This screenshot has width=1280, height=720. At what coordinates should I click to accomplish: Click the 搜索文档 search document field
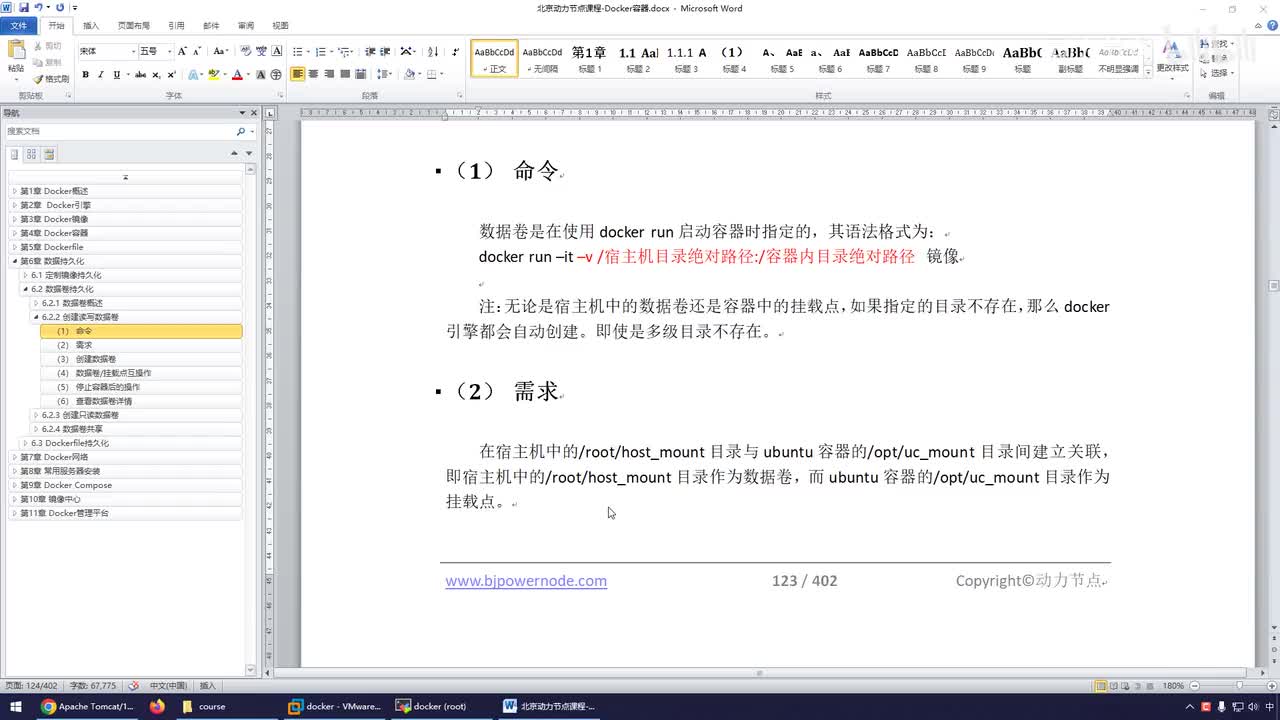click(x=119, y=131)
